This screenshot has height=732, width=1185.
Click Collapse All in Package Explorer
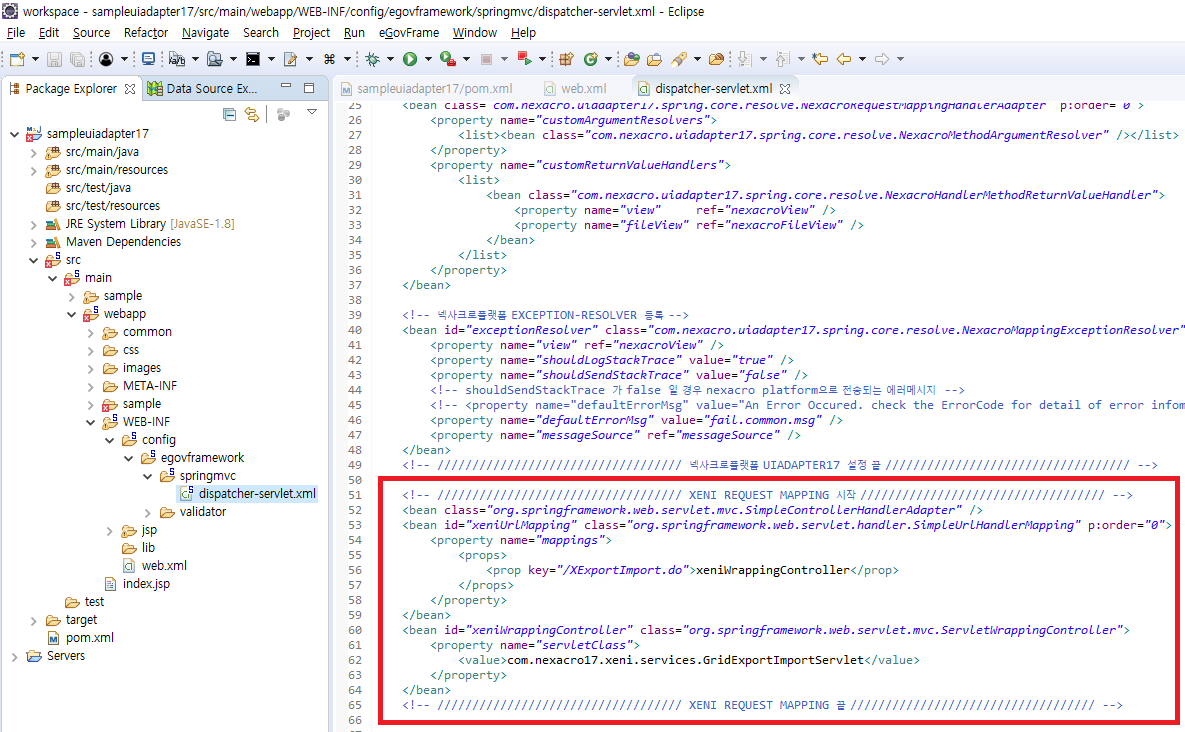[x=230, y=115]
